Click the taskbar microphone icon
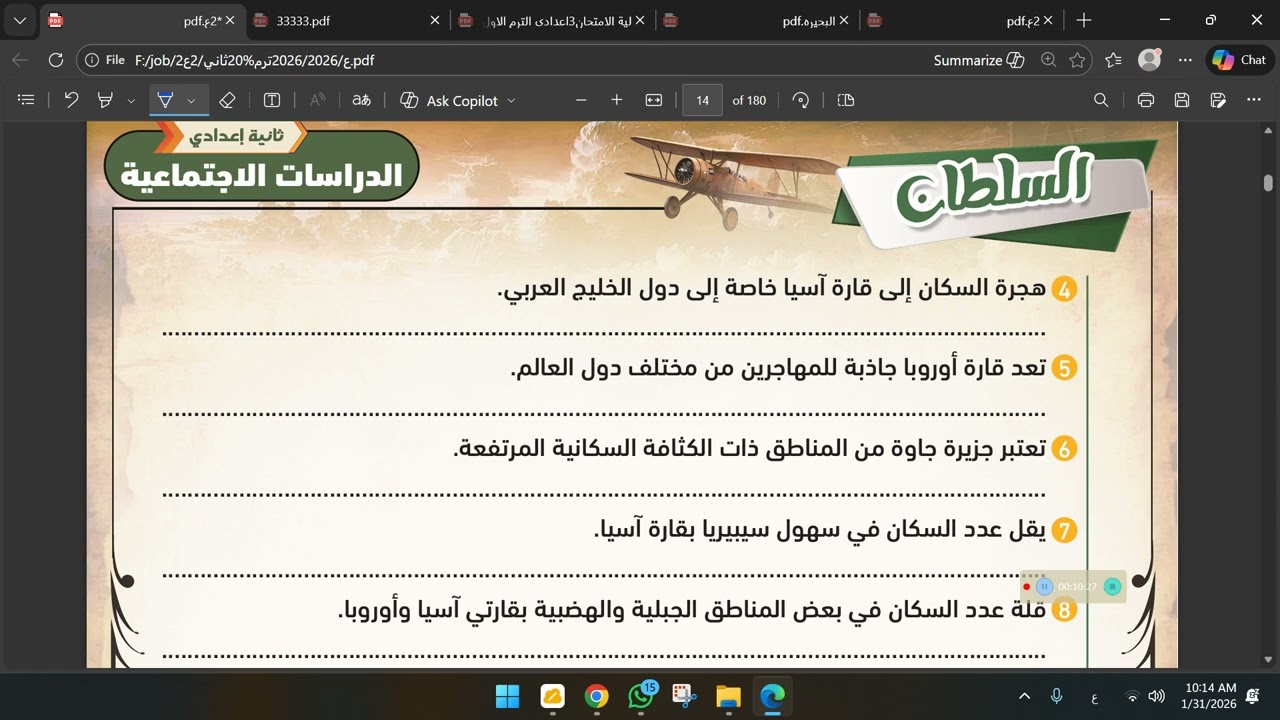The image size is (1280, 720). coord(1056,696)
